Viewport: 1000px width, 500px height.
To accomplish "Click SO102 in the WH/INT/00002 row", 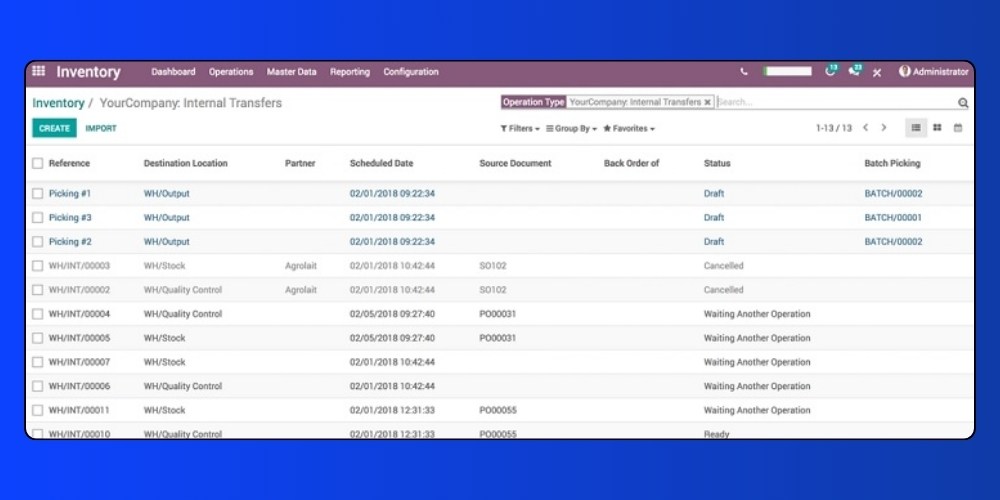I will pyautogui.click(x=492, y=290).
